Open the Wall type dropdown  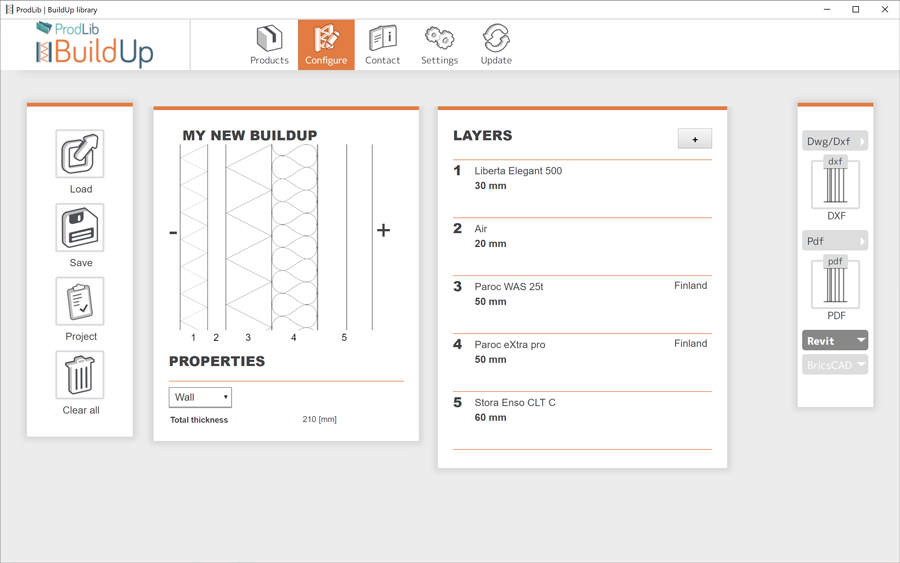pyautogui.click(x=200, y=397)
